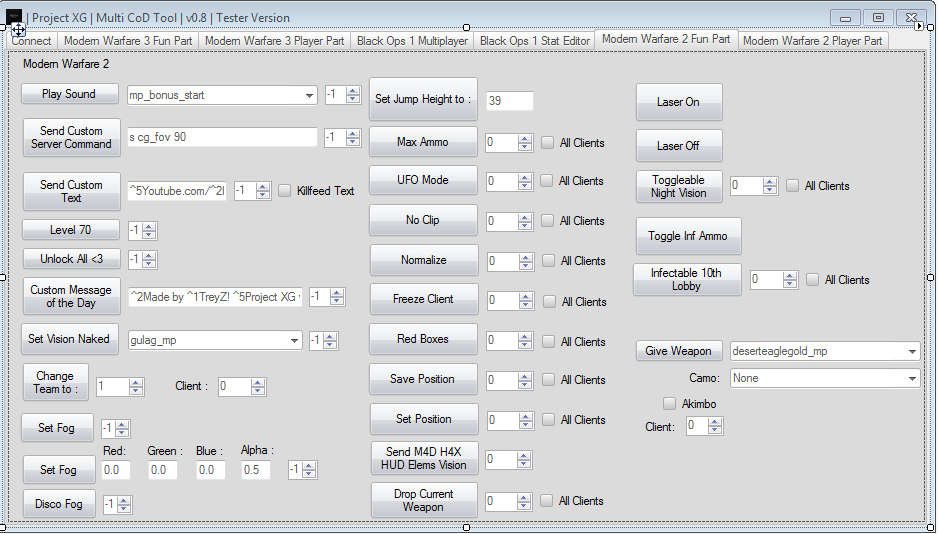This screenshot has height=534, width=938.
Task: Click the Infectable 10th Lobby button
Action: [687, 279]
